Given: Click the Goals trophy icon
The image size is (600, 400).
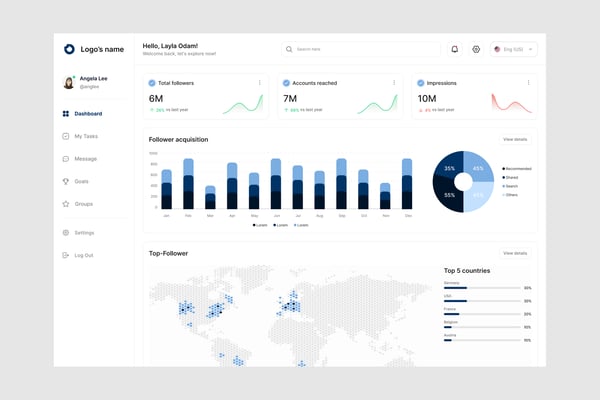Looking at the screenshot, I should (x=66, y=181).
